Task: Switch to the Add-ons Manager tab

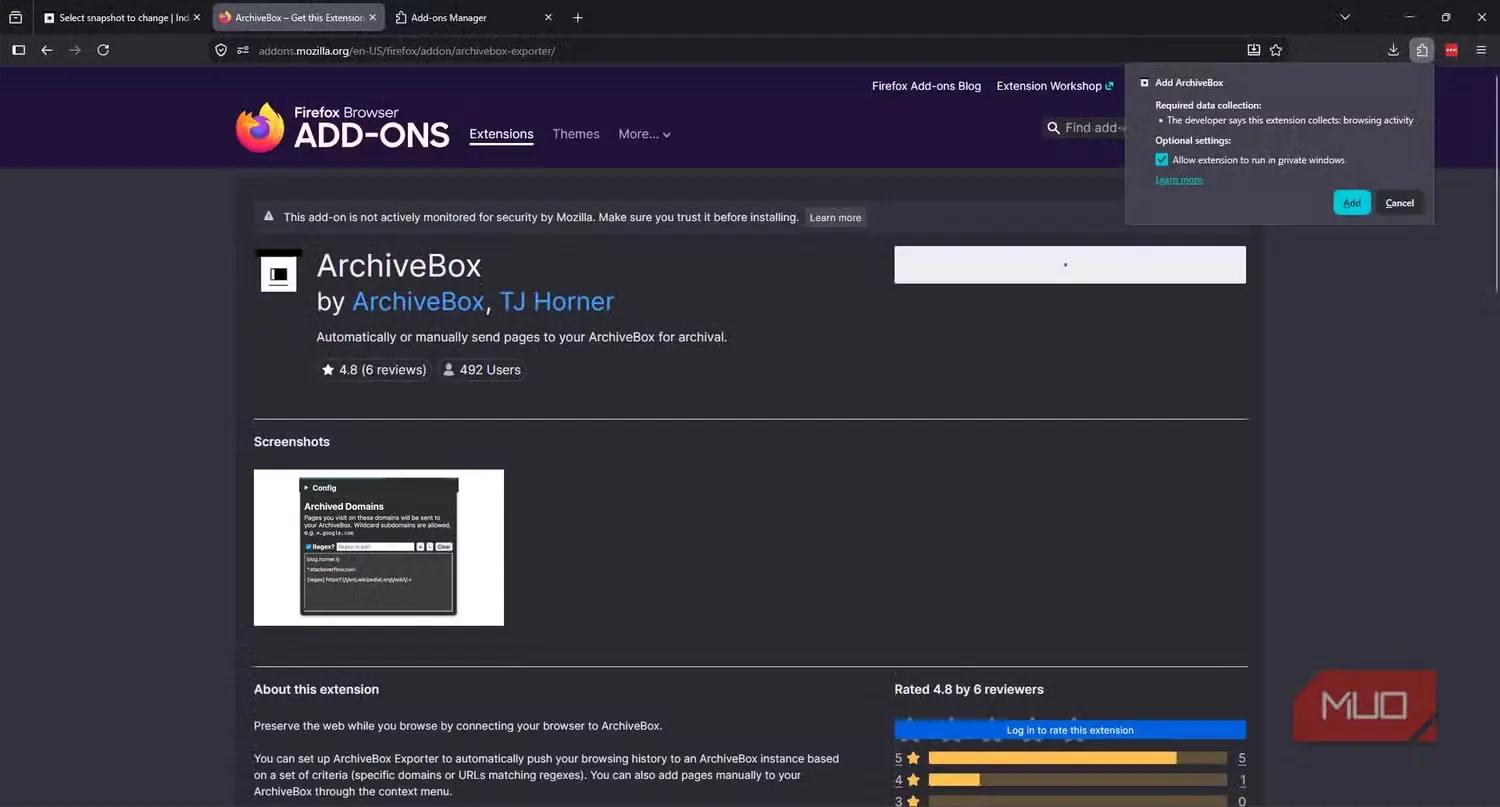Action: [473, 17]
